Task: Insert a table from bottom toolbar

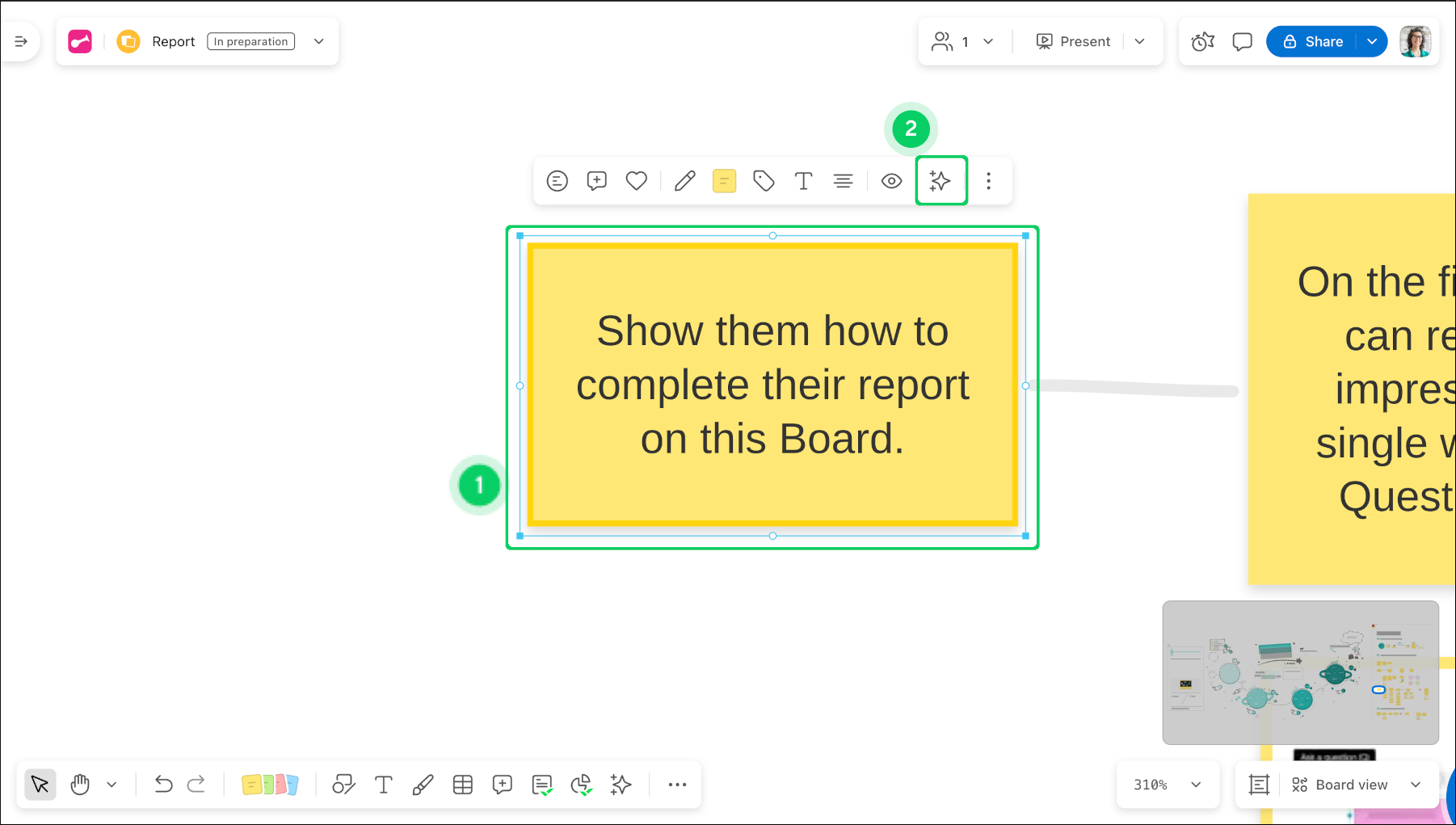Action: pos(463,785)
